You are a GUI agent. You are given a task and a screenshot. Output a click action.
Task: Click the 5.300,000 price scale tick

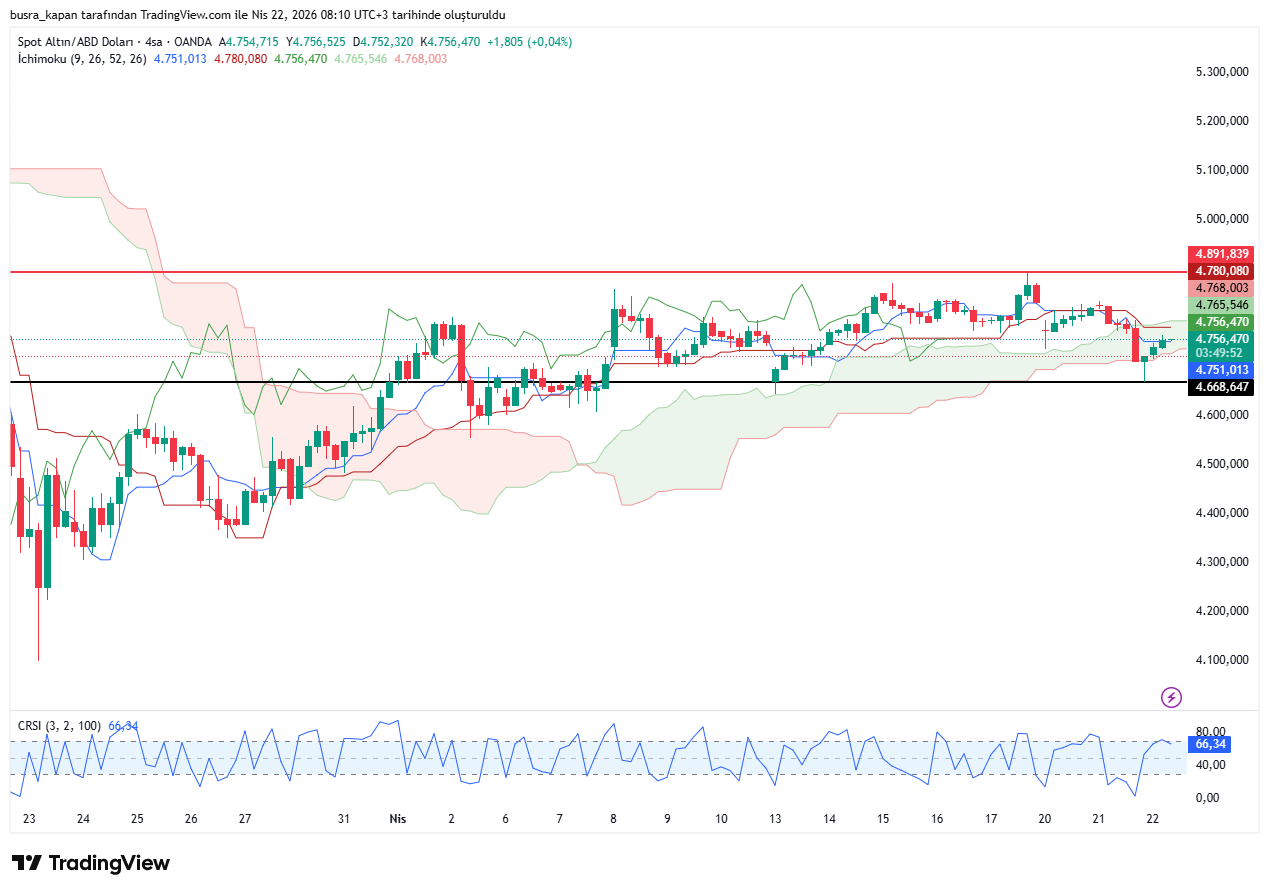1222,72
